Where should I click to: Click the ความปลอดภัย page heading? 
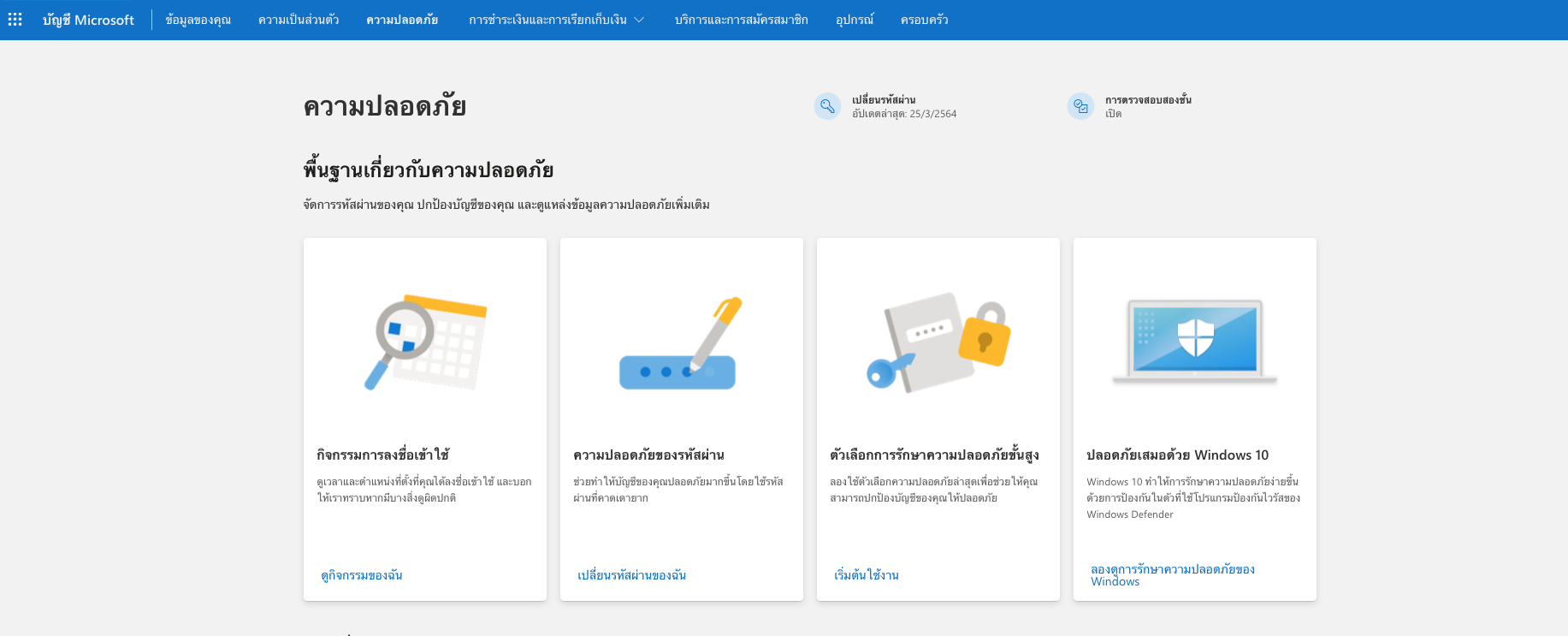[x=385, y=106]
